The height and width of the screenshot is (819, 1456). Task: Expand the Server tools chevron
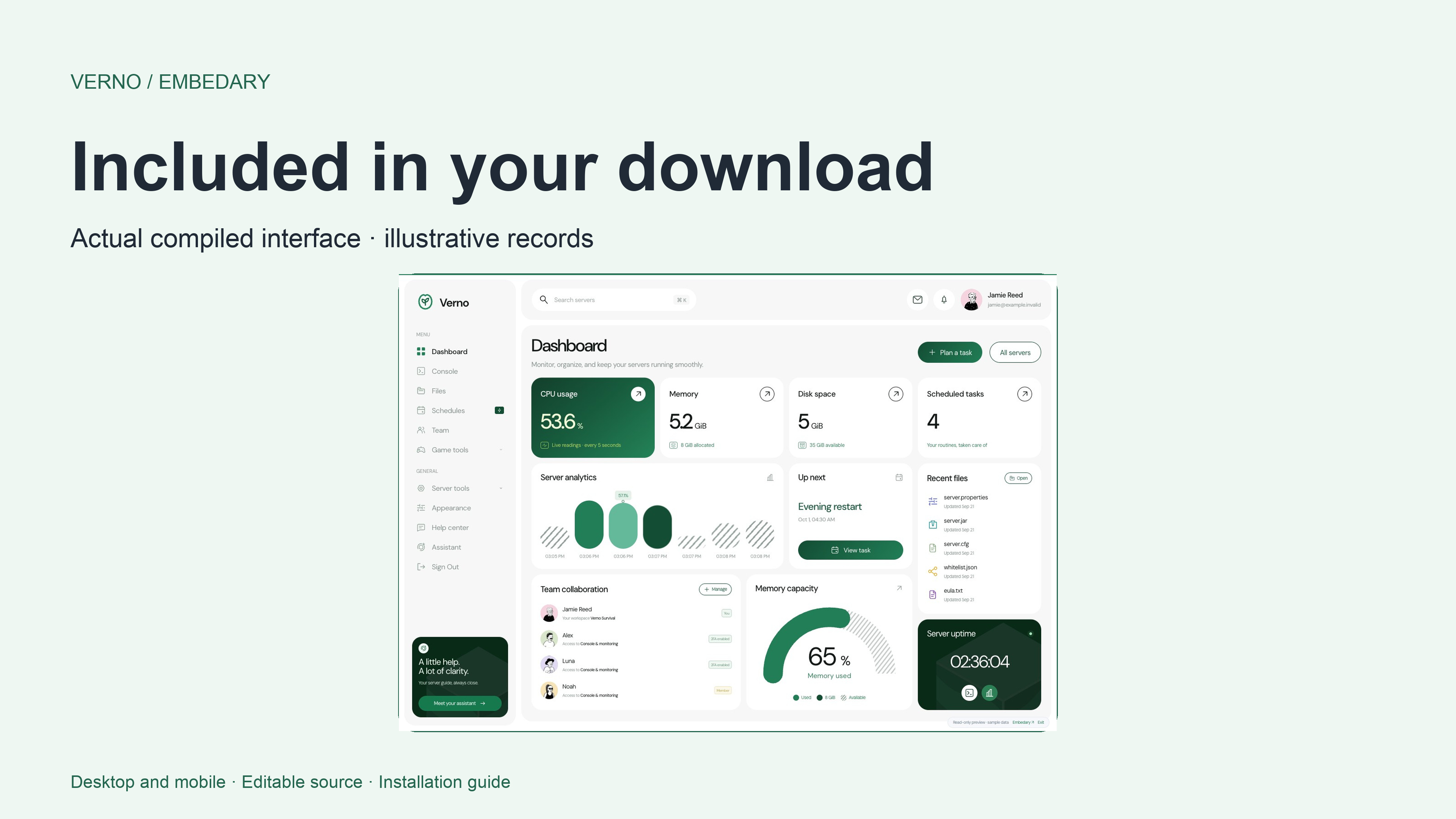click(501, 488)
